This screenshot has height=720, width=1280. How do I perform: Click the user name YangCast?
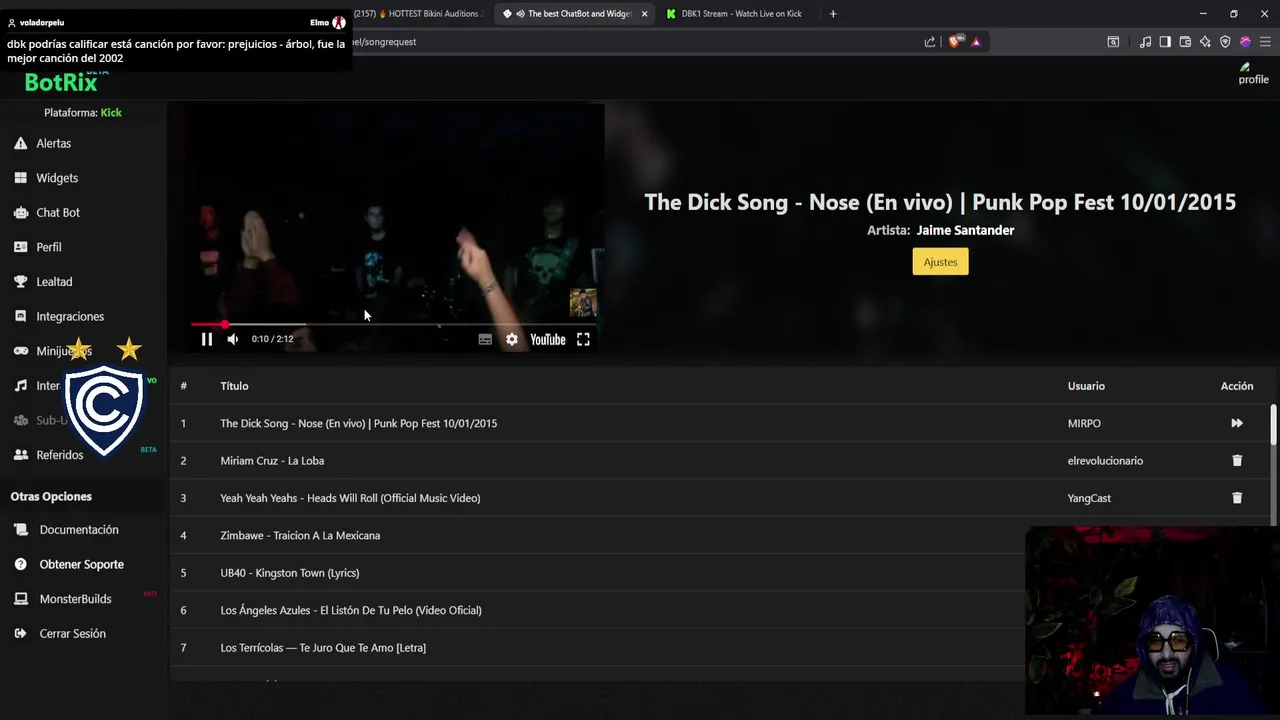coord(1089,498)
